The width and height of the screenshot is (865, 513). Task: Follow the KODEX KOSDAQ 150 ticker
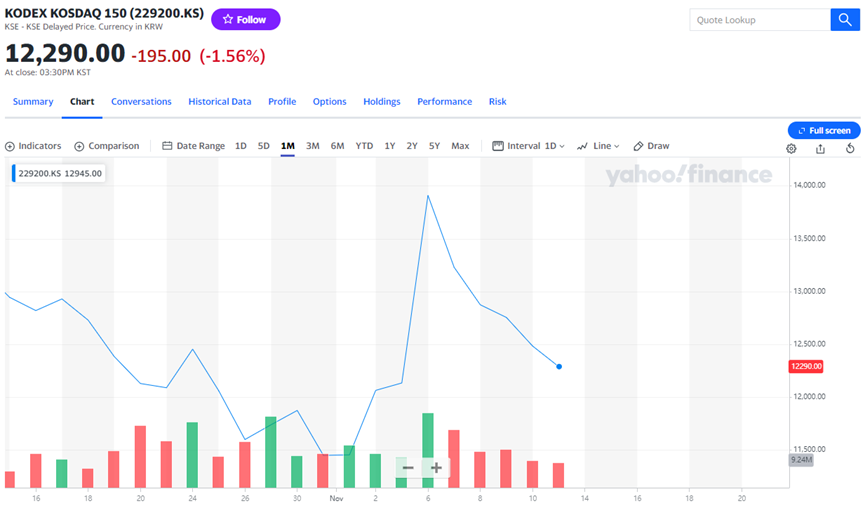point(246,19)
